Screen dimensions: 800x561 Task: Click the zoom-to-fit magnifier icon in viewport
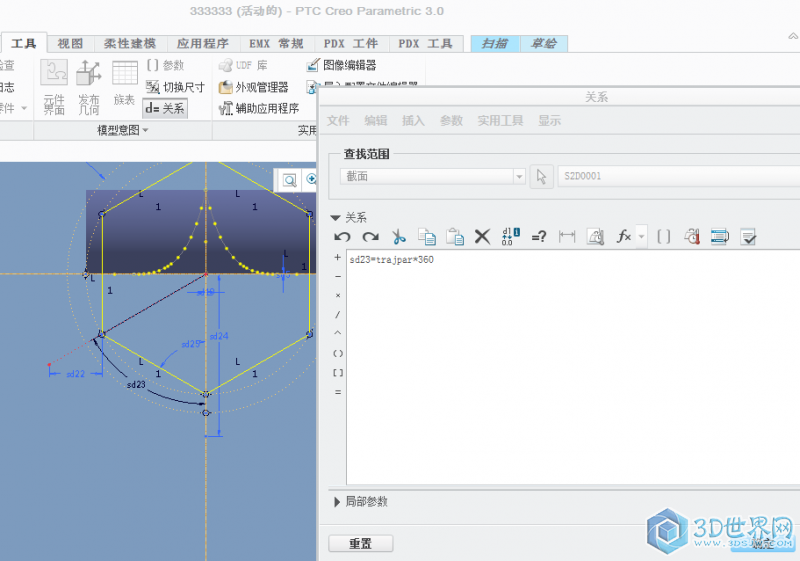290,180
